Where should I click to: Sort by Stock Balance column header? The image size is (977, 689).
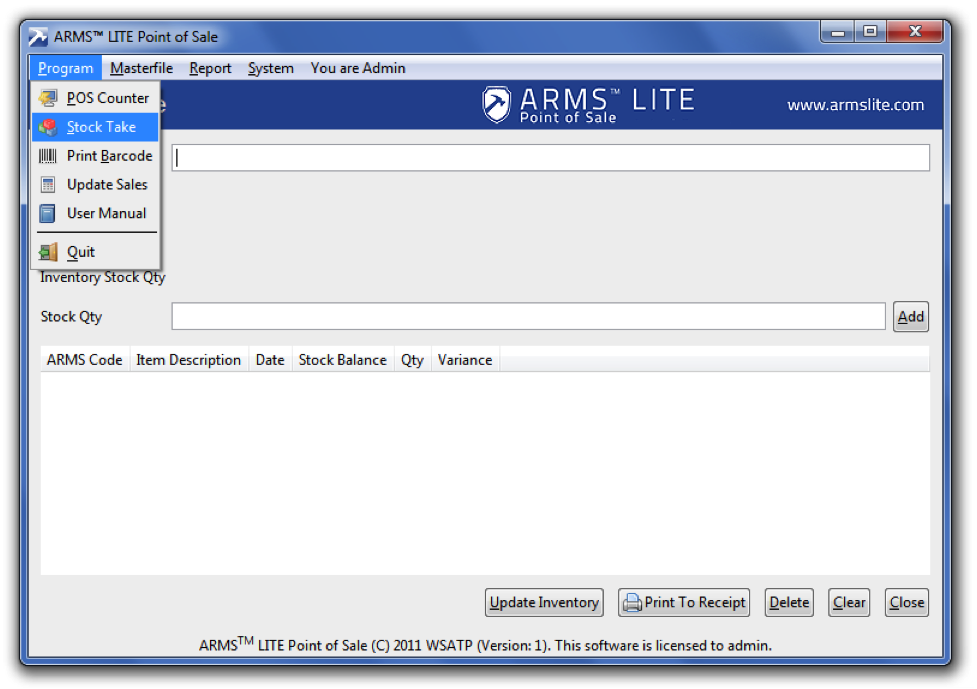coord(343,360)
